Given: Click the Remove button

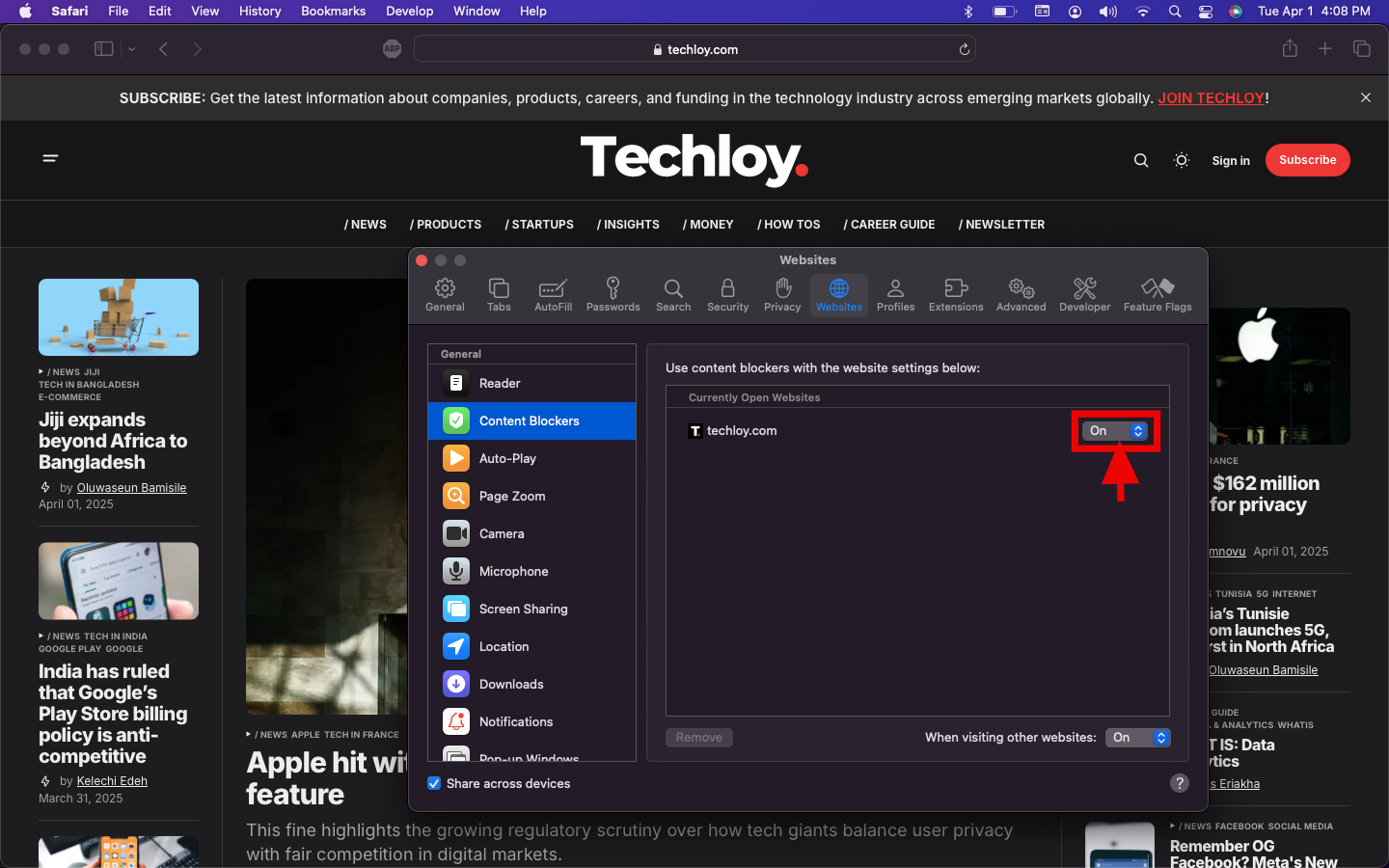Looking at the screenshot, I should pyautogui.click(x=699, y=738).
